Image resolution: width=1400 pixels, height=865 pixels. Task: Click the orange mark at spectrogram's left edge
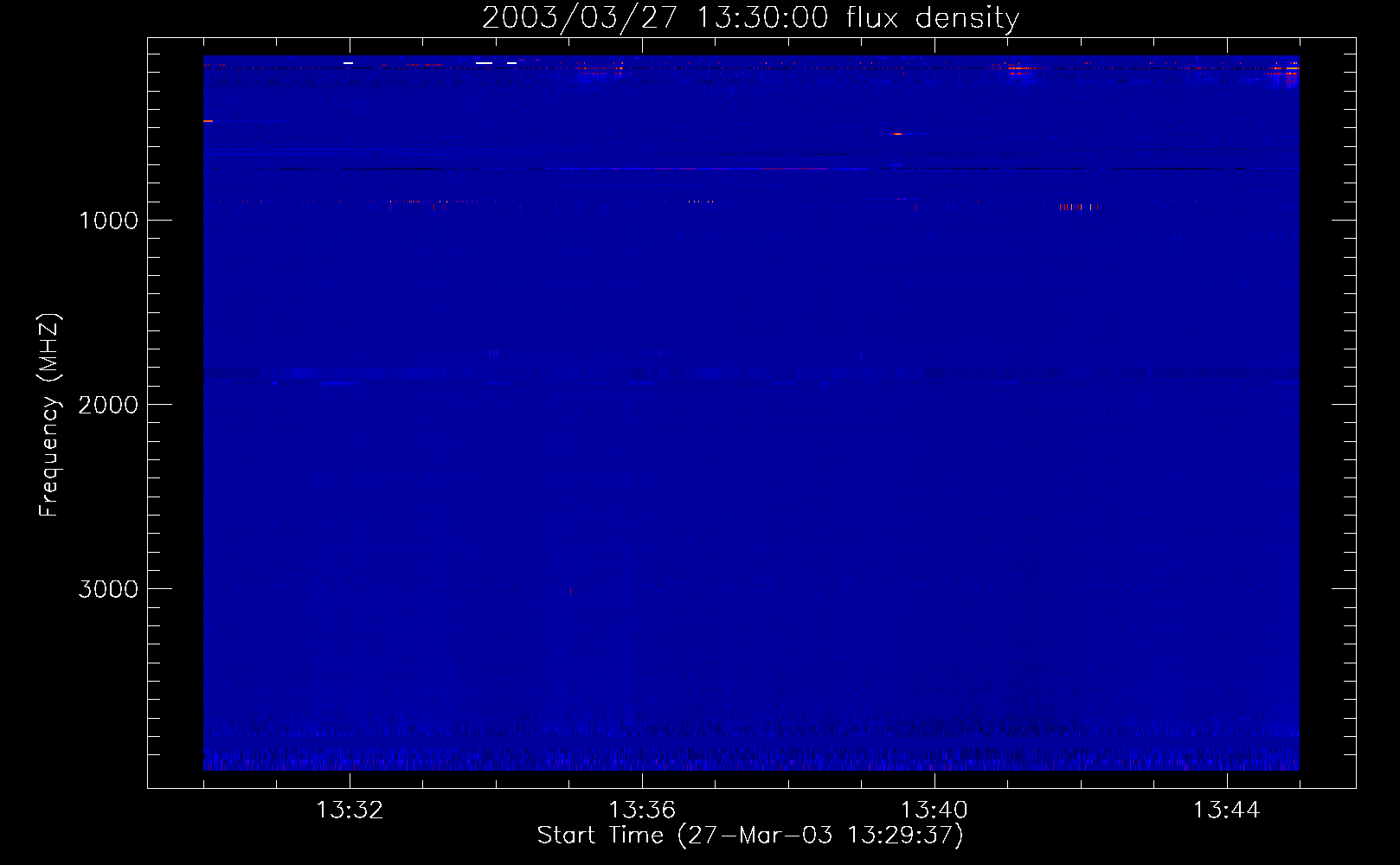208,121
